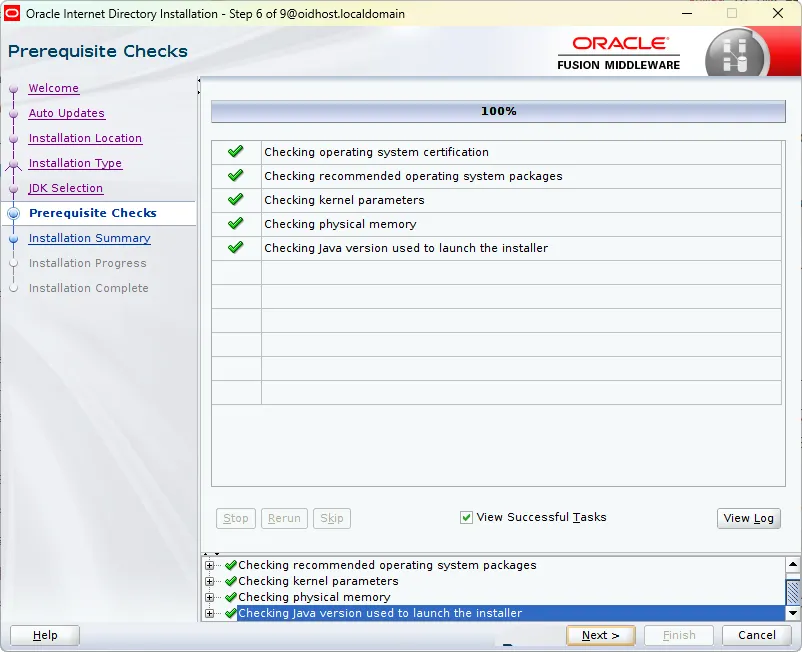Click the Installation Location step bullet icon
Image resolution: width=802 pixels, height=652 pixels.
coord(14,139)
